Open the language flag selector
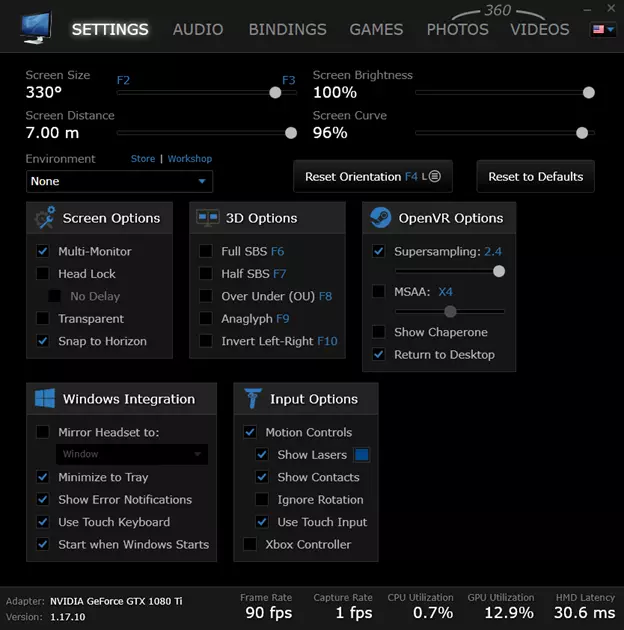Image resolution: width=624 pixels, height=630 pixels. [603, 29]
